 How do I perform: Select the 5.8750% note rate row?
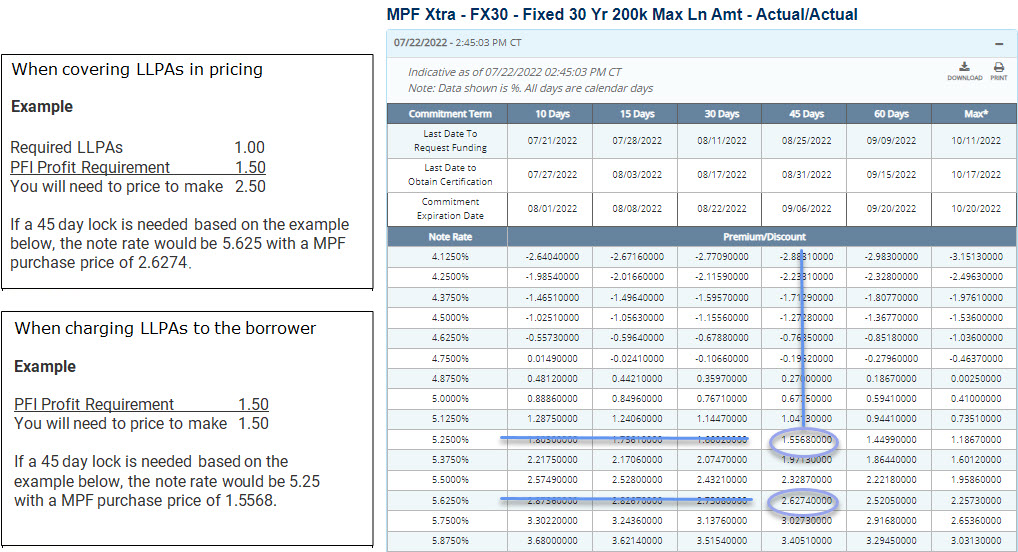(702, 541)
